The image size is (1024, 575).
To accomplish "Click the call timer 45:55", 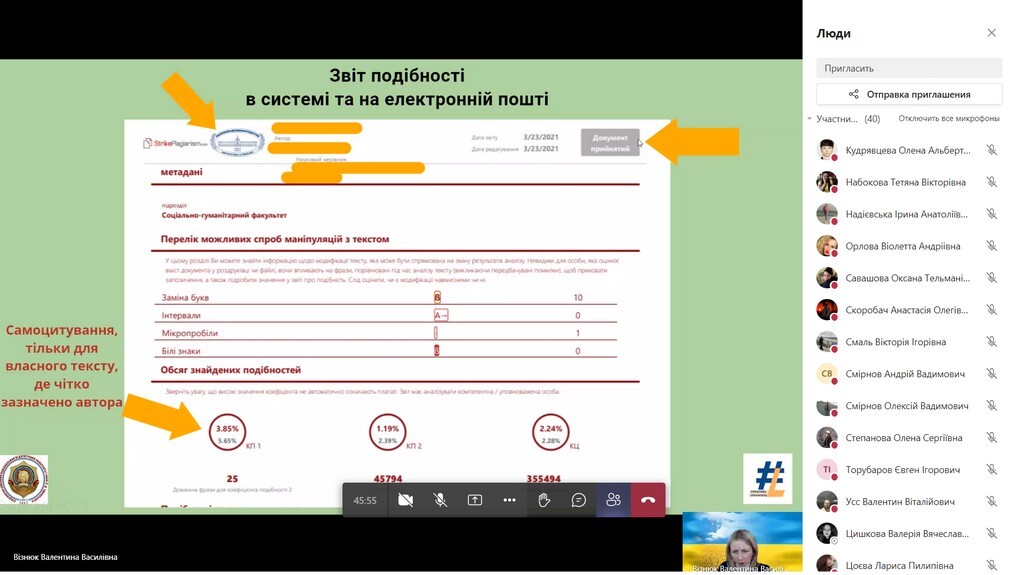I will pyautogui.click(x=365, y=501).
